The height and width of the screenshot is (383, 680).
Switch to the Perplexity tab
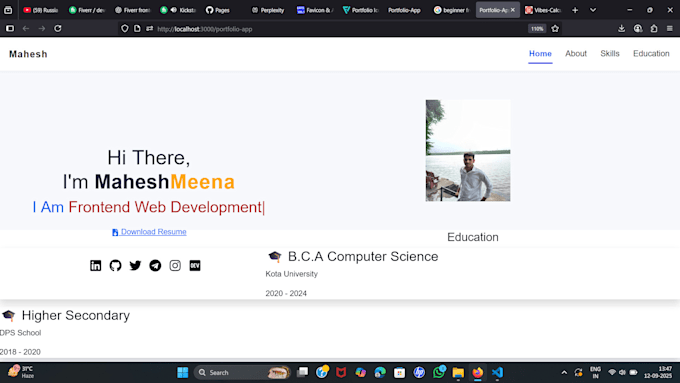tap(268, 10)
